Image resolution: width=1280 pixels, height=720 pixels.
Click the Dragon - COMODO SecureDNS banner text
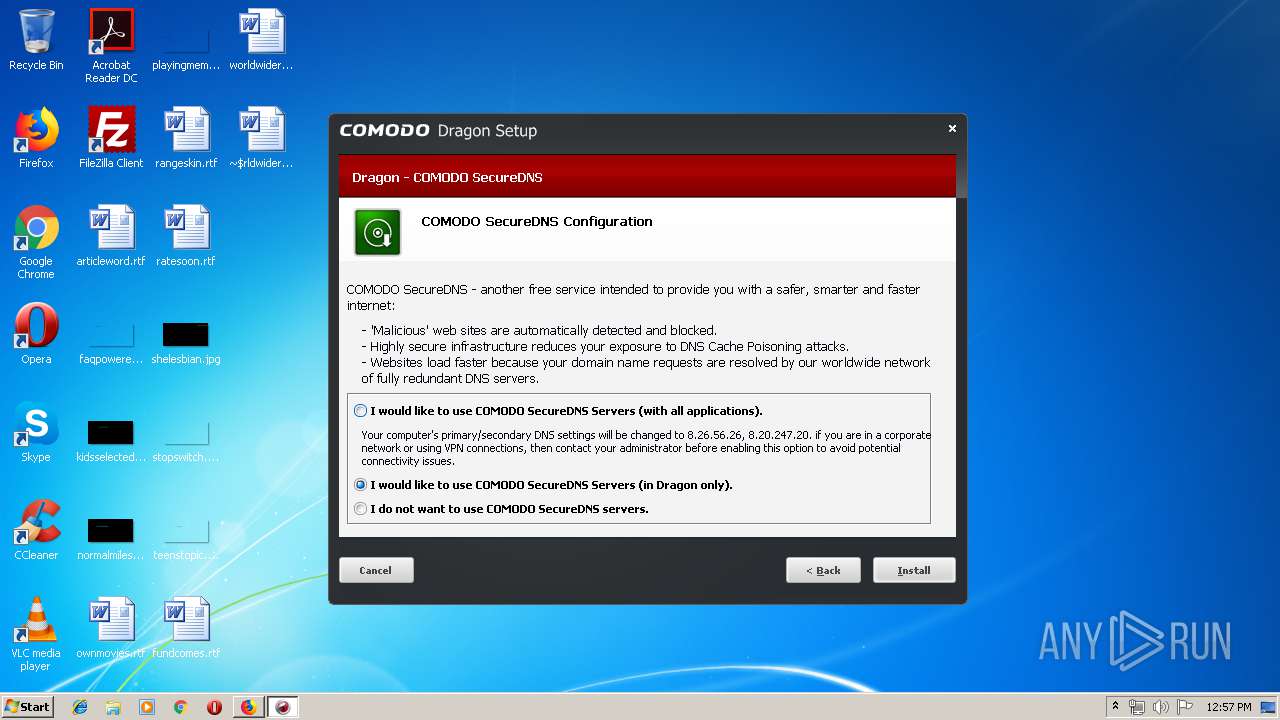pos(447,178)
